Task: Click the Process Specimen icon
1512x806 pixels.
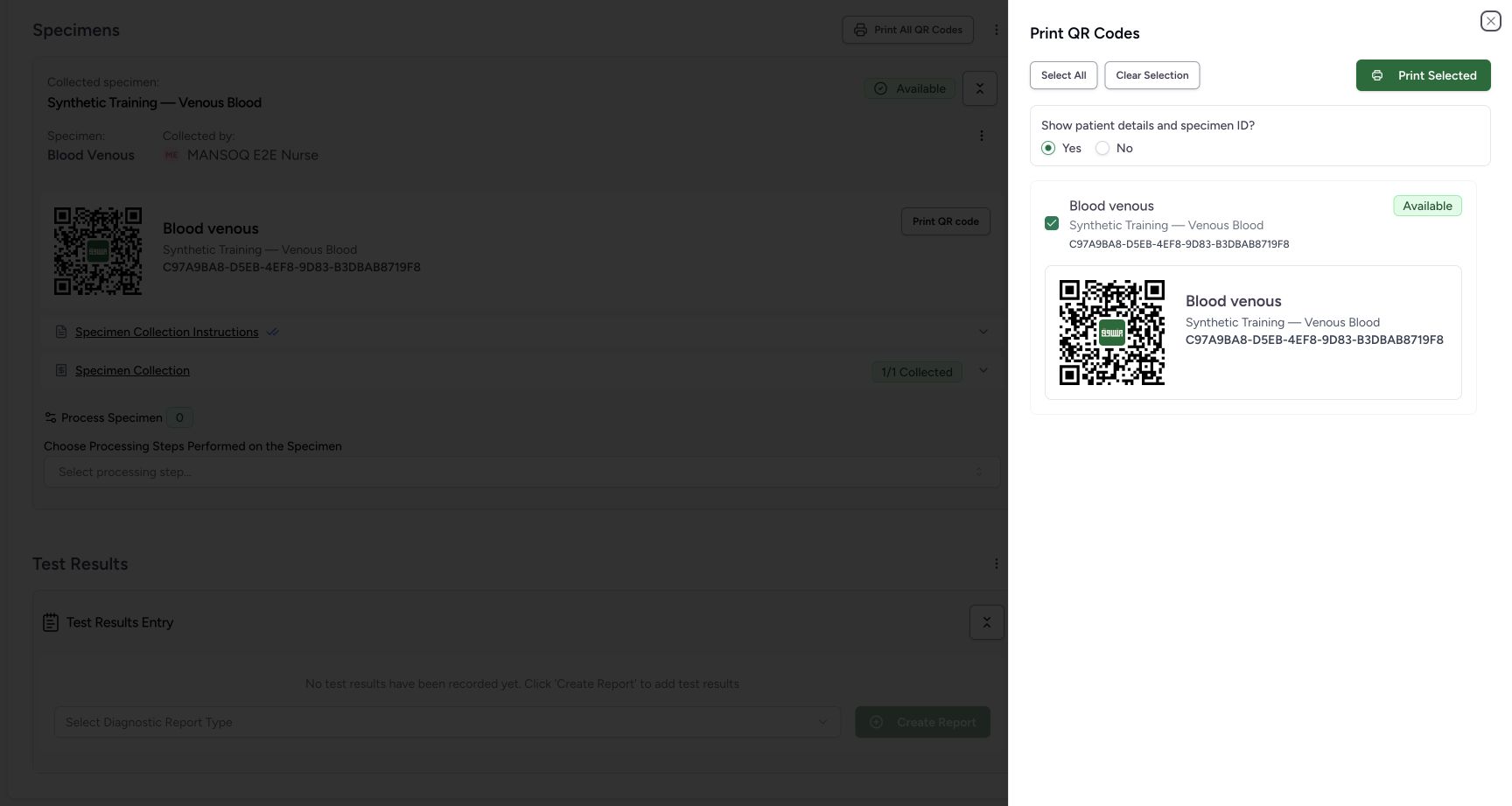Action: tap(51, 417)
